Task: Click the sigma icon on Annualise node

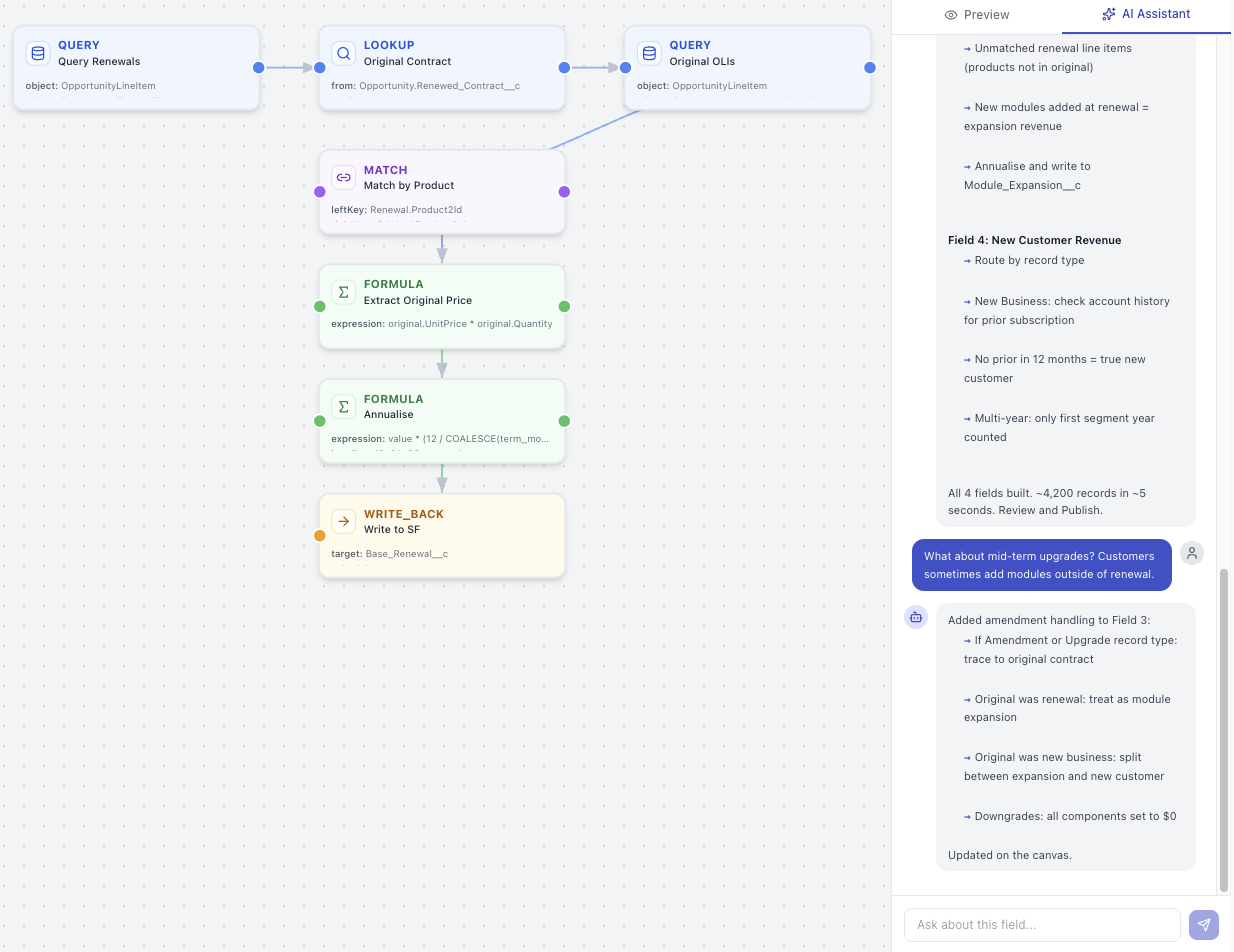Action: tap(344, 407)
